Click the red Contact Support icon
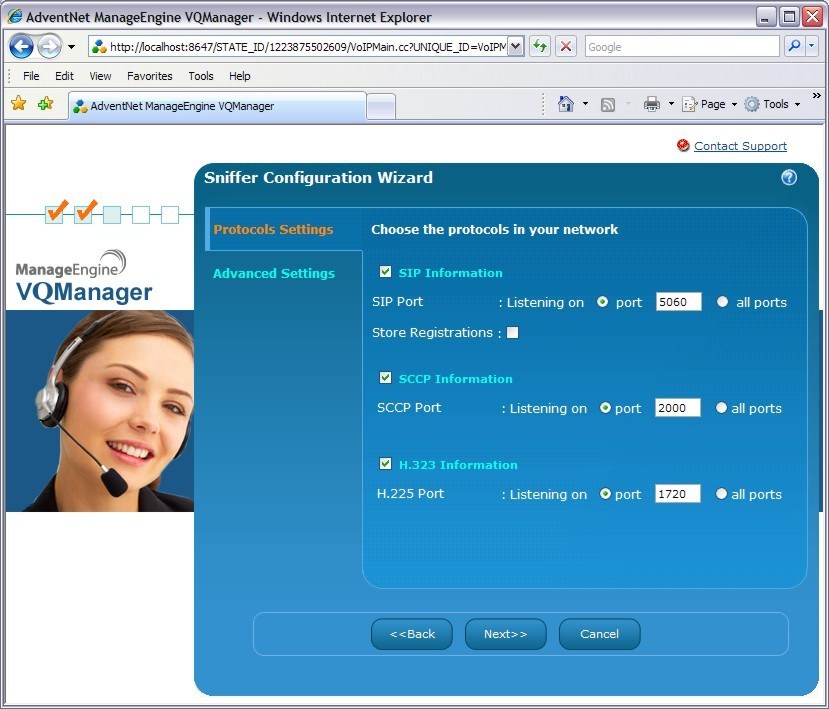The image size is (829, 709). click(x=683, y=145)
